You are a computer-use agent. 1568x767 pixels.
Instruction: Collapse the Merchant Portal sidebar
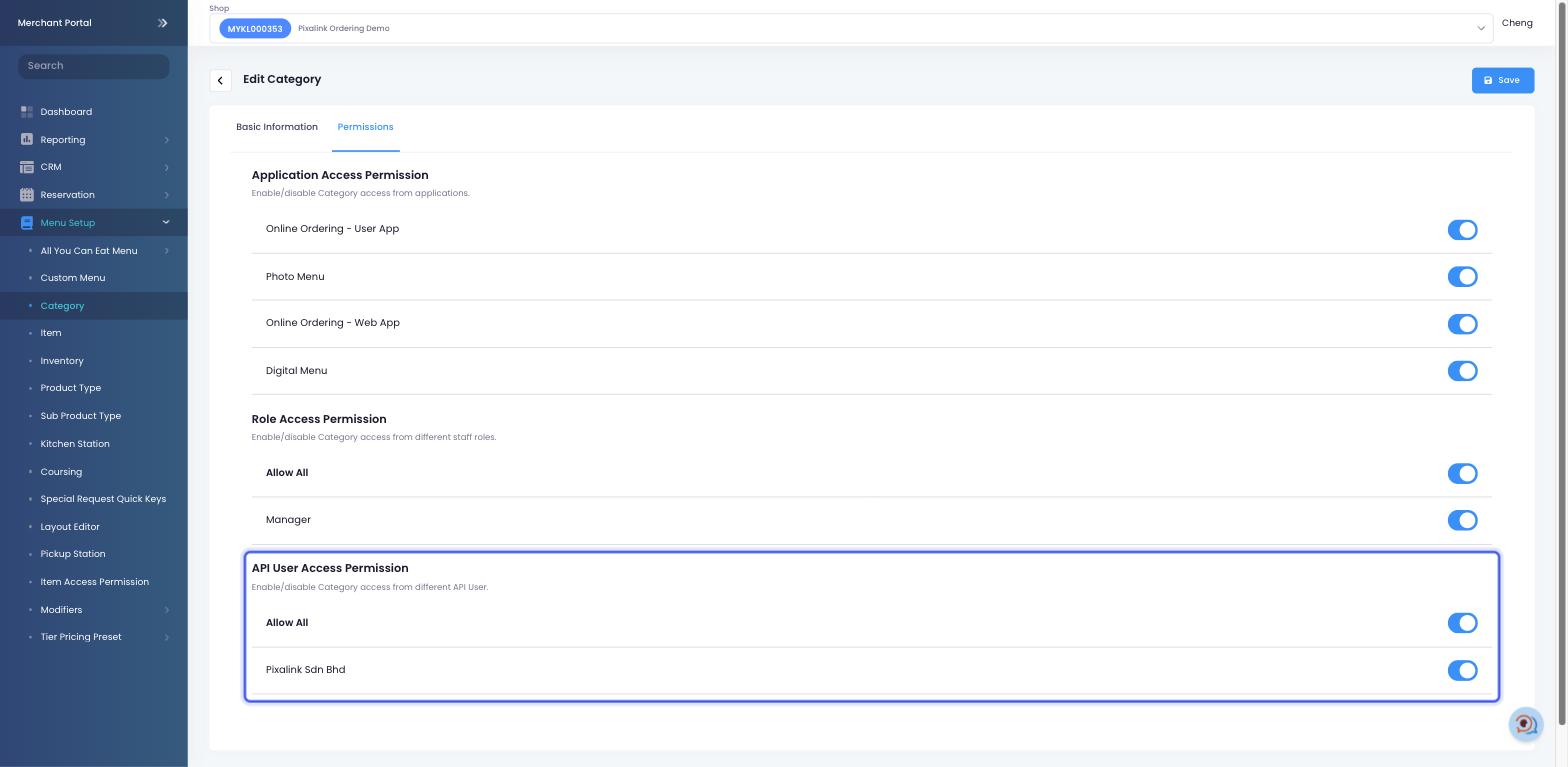tap(163, 23)
